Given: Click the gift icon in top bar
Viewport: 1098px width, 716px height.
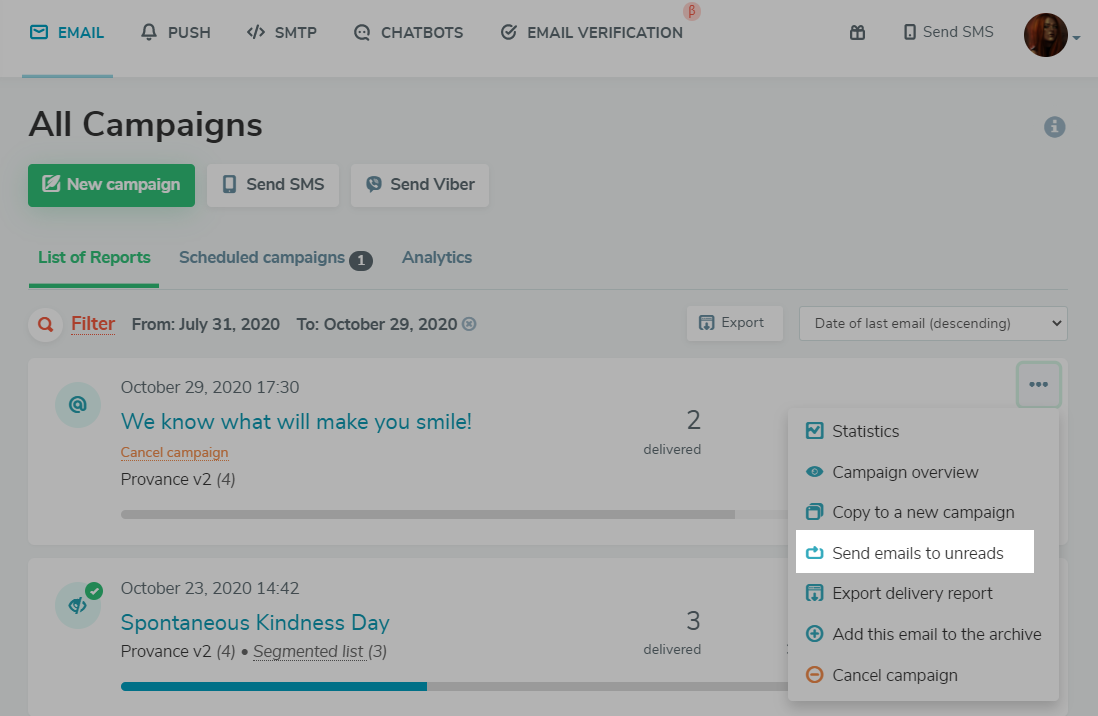Looking at the screenshot, I should tap(857, 32).
